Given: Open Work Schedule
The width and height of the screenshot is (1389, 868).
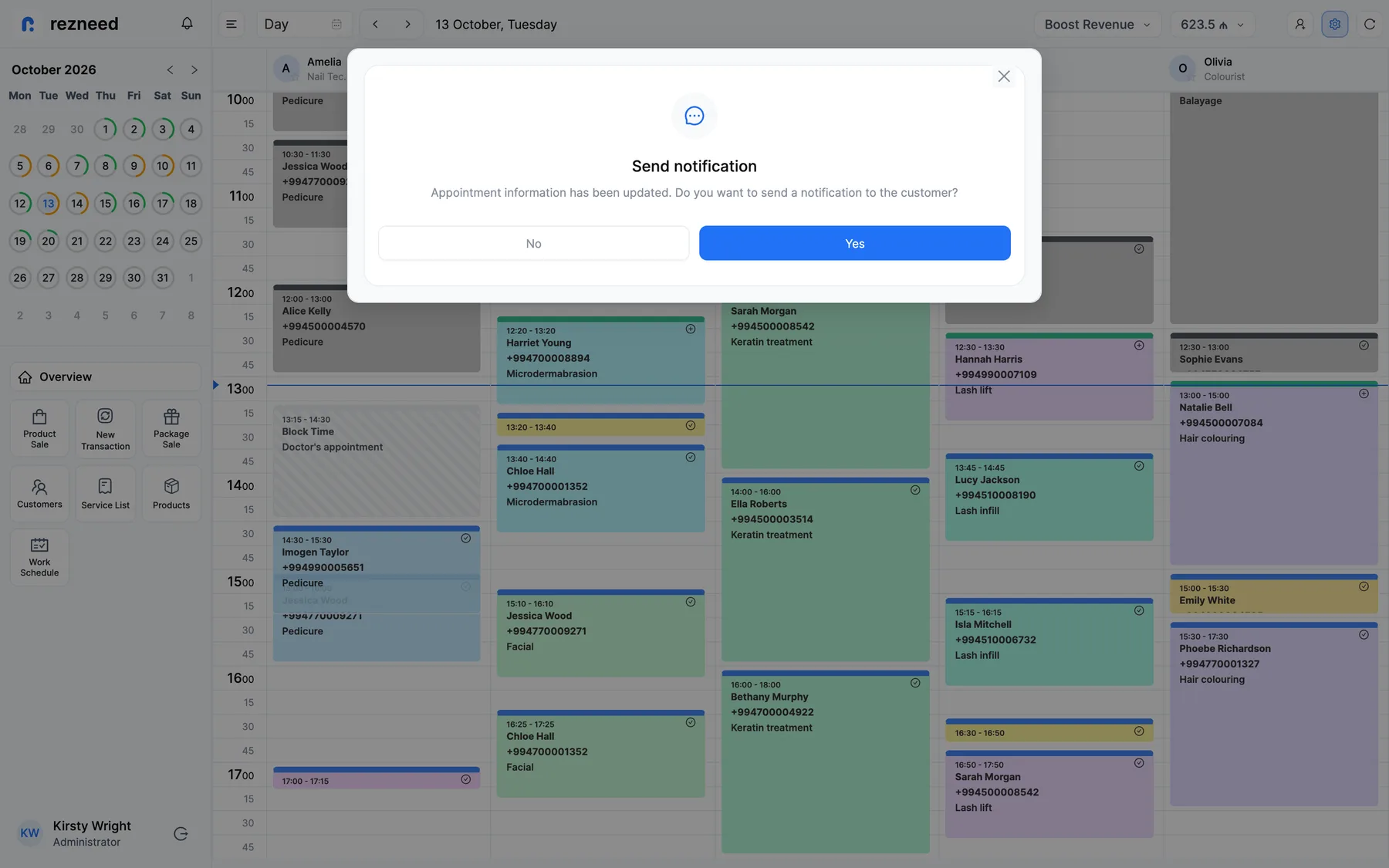Looking at the screenshot, I should tap(39, 556).
